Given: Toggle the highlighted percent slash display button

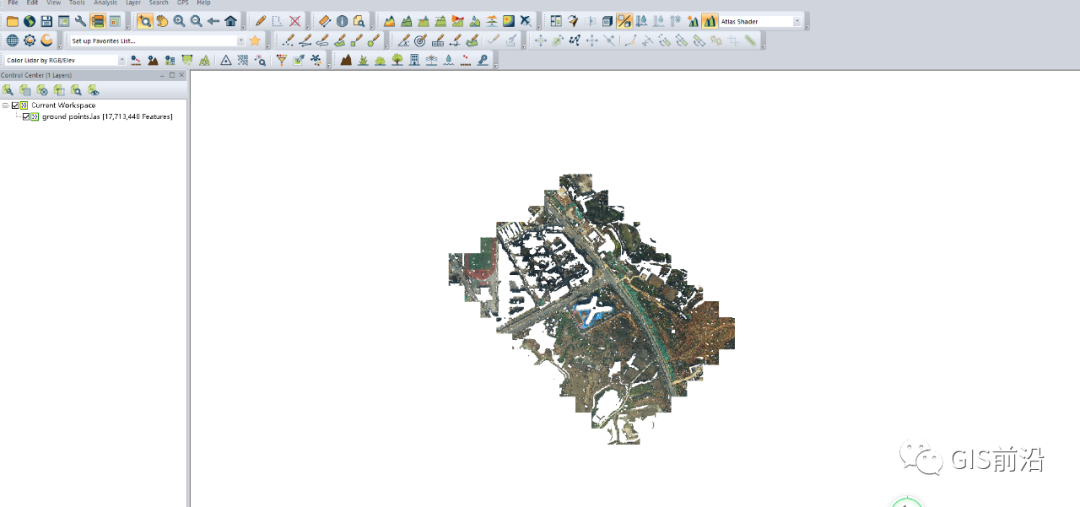Looking at the screenshot, I should pyautogui.click(x=624, y=21).
